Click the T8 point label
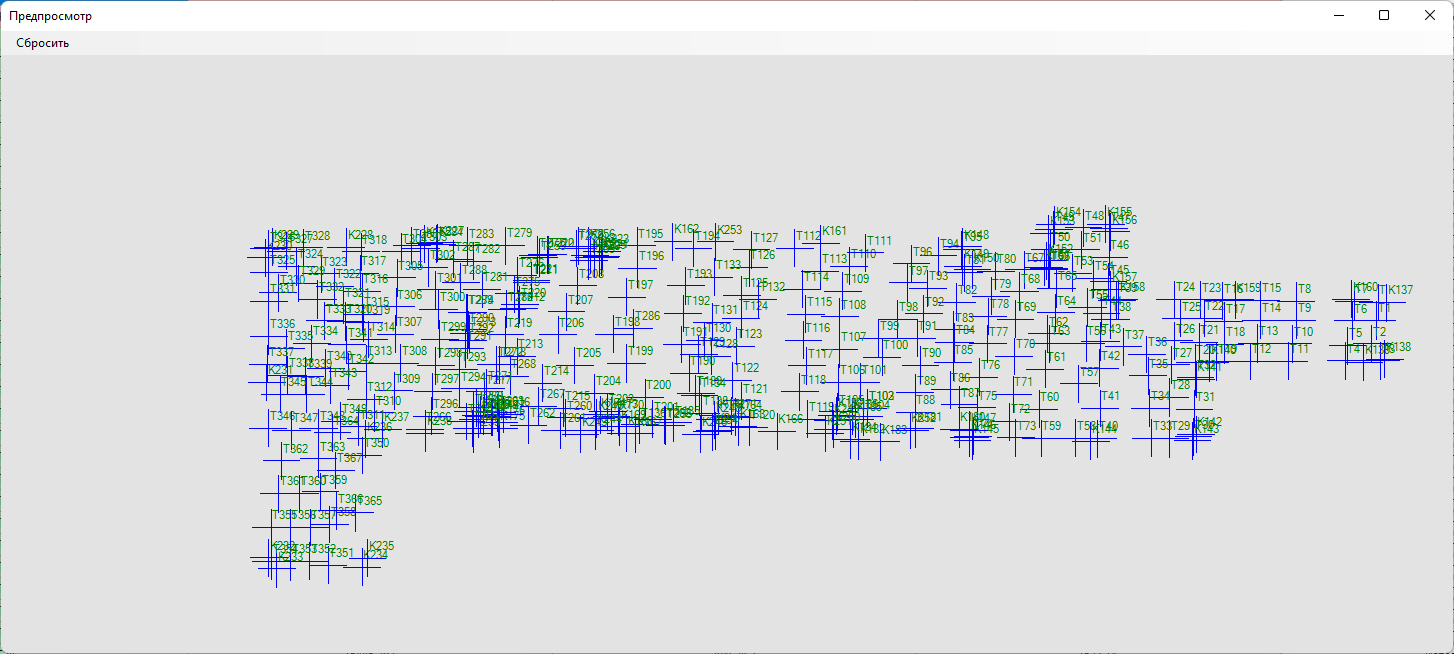This screenshot has height=654, width=1454. tap(1304, 289)
